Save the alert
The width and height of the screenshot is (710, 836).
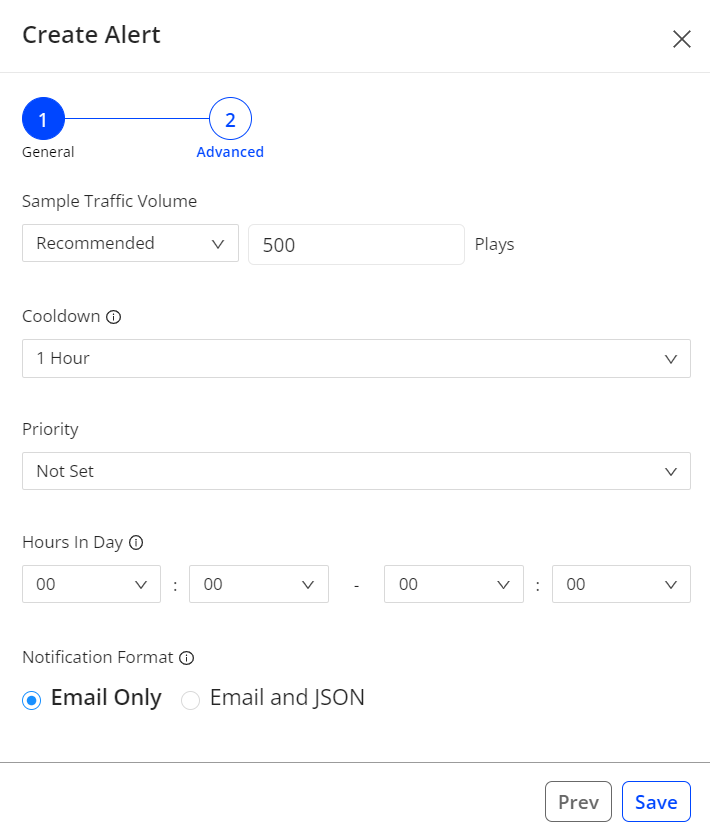[x=656, y=802]
